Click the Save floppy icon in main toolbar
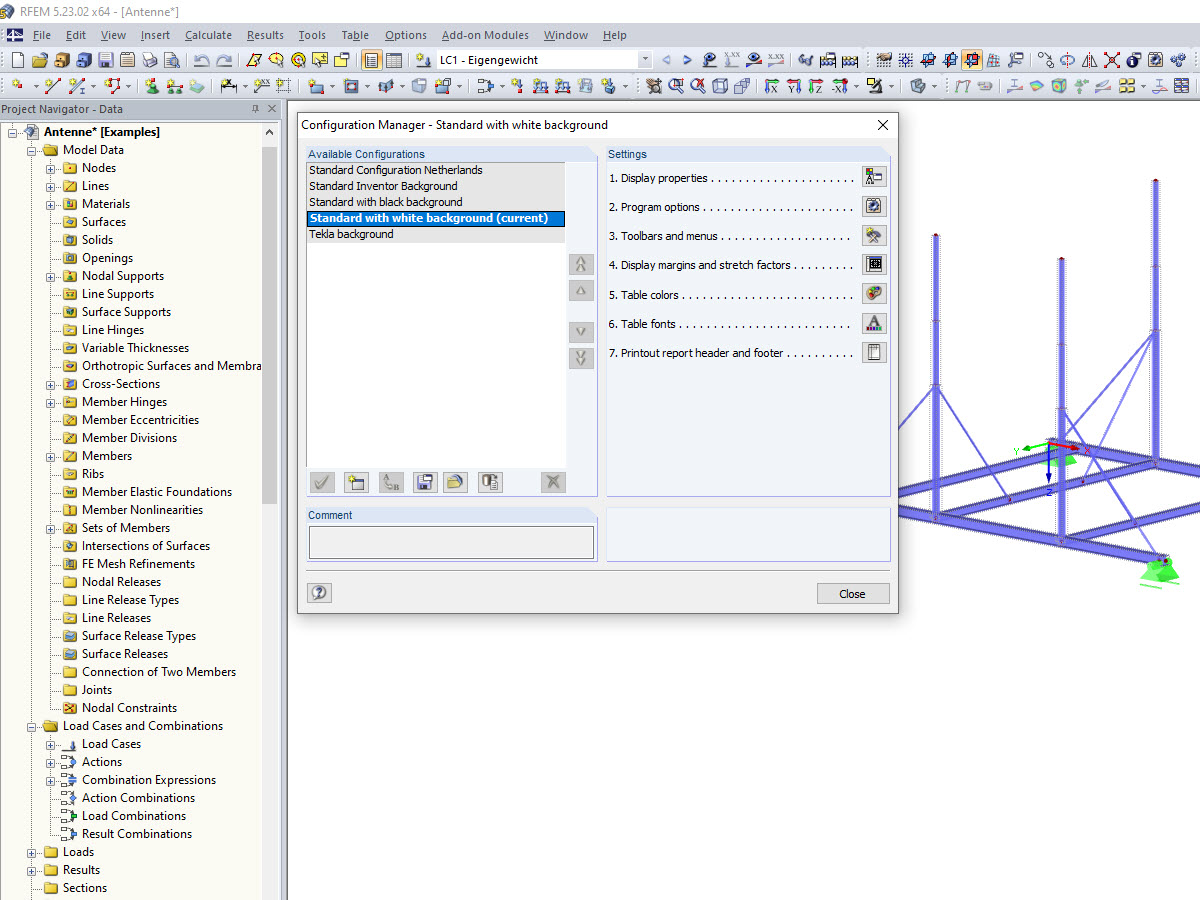The height and width of the screenshot is (900, 1200). [x=106, y=61]
